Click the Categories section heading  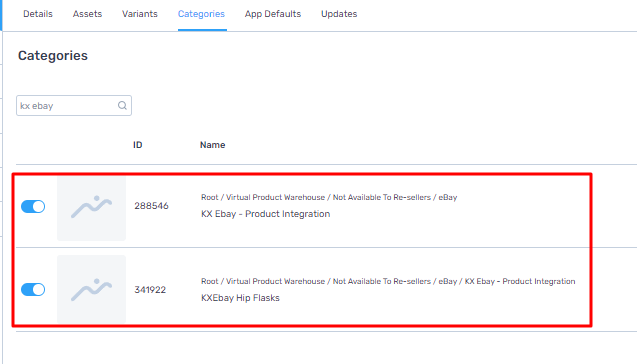[53, 56]
